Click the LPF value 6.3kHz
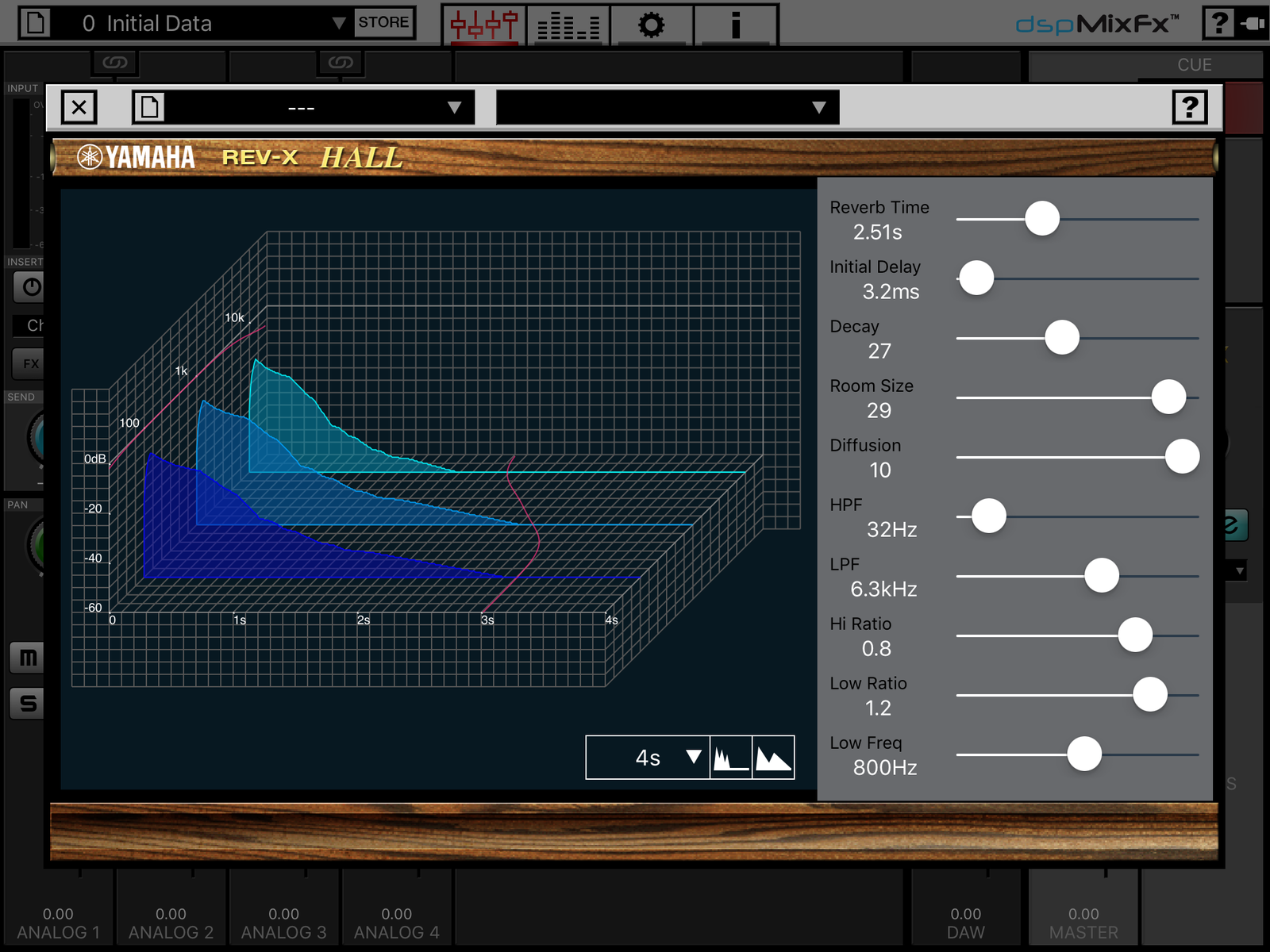The width and height of the screenshot is (1270, 952). pyautogui.click(x=883, y=589)
